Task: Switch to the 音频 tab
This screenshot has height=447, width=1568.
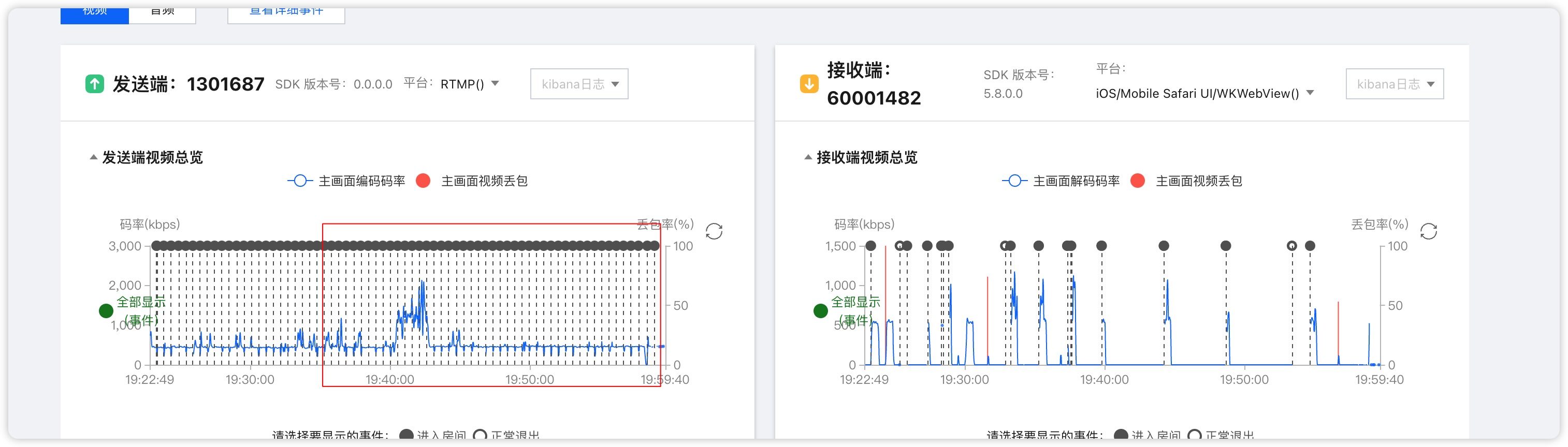Action: (x=163, y=13)
